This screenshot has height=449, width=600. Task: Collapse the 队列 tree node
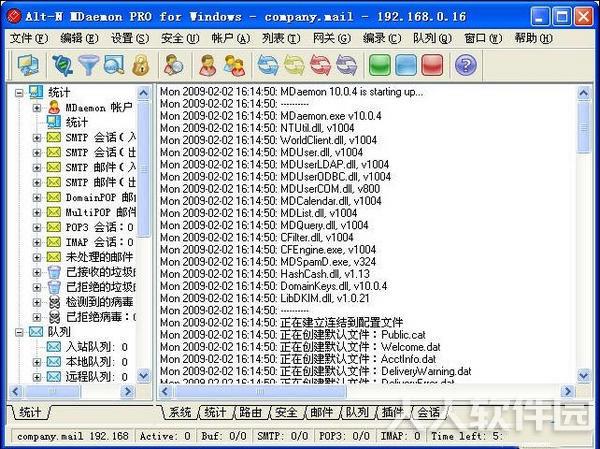19,332
